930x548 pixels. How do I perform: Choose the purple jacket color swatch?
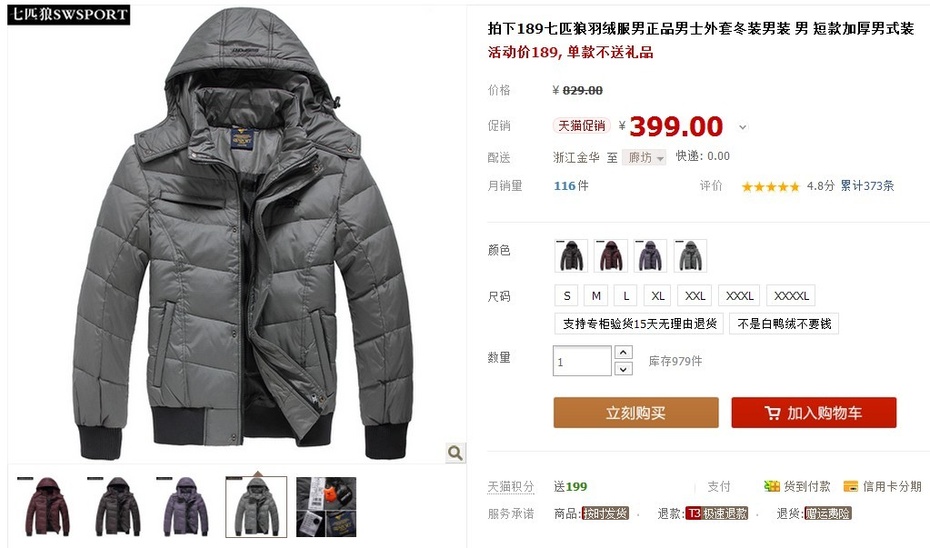[650, 256]
